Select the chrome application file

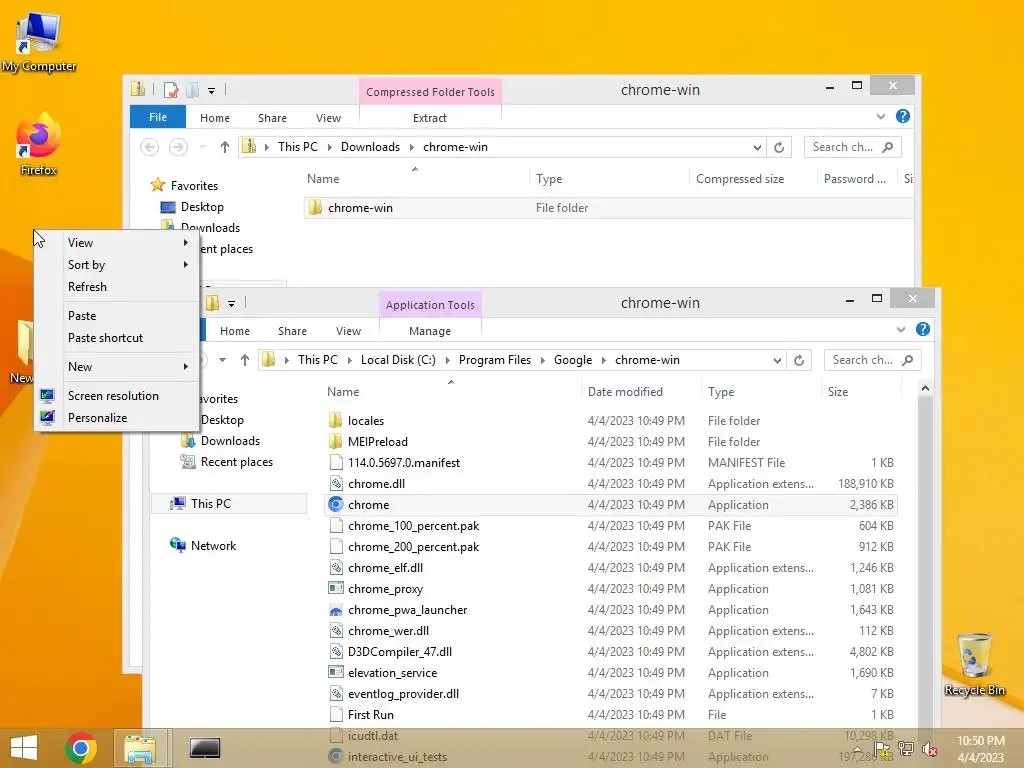(610, 505)
